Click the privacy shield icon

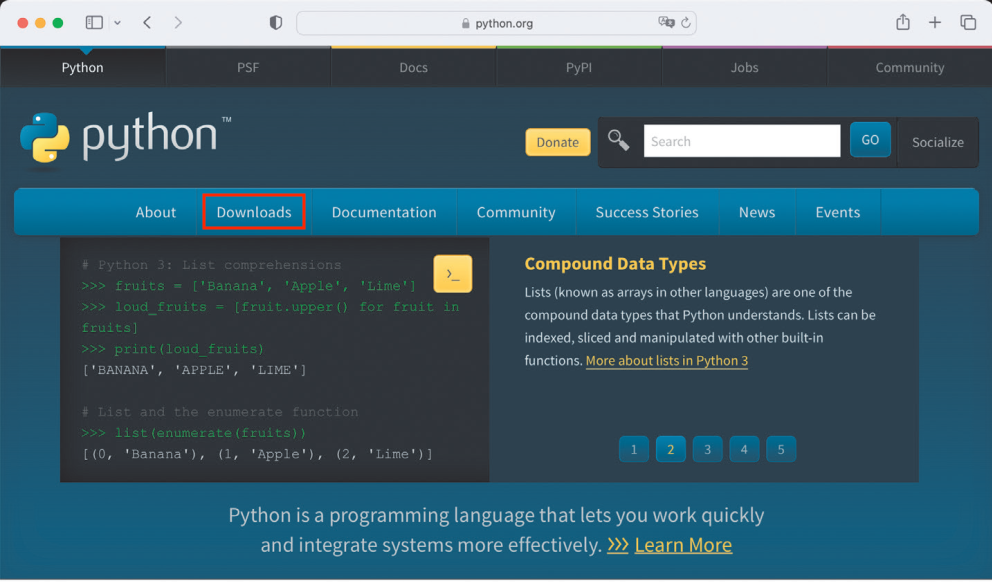[276, 23]
